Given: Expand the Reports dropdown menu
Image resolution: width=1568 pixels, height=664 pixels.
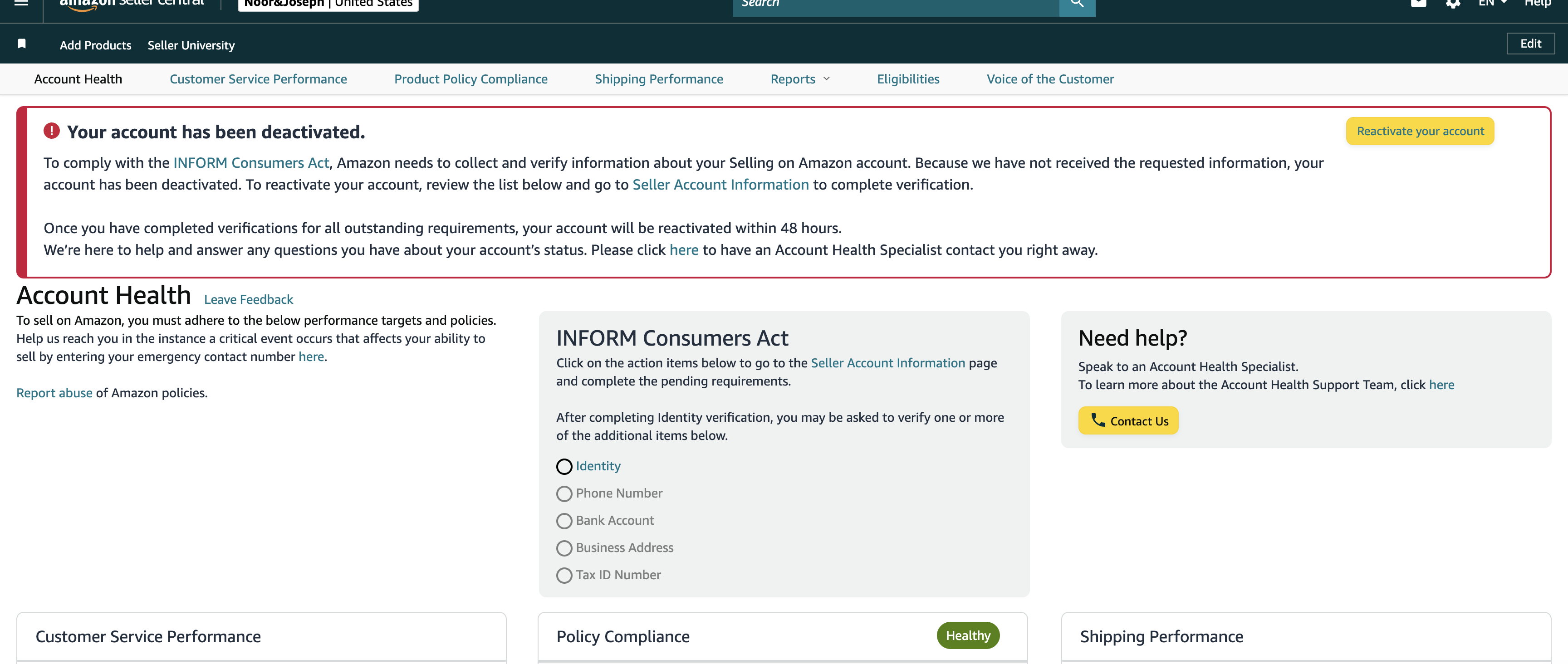Looking at the screenshot, I should (x=800, y=79).
